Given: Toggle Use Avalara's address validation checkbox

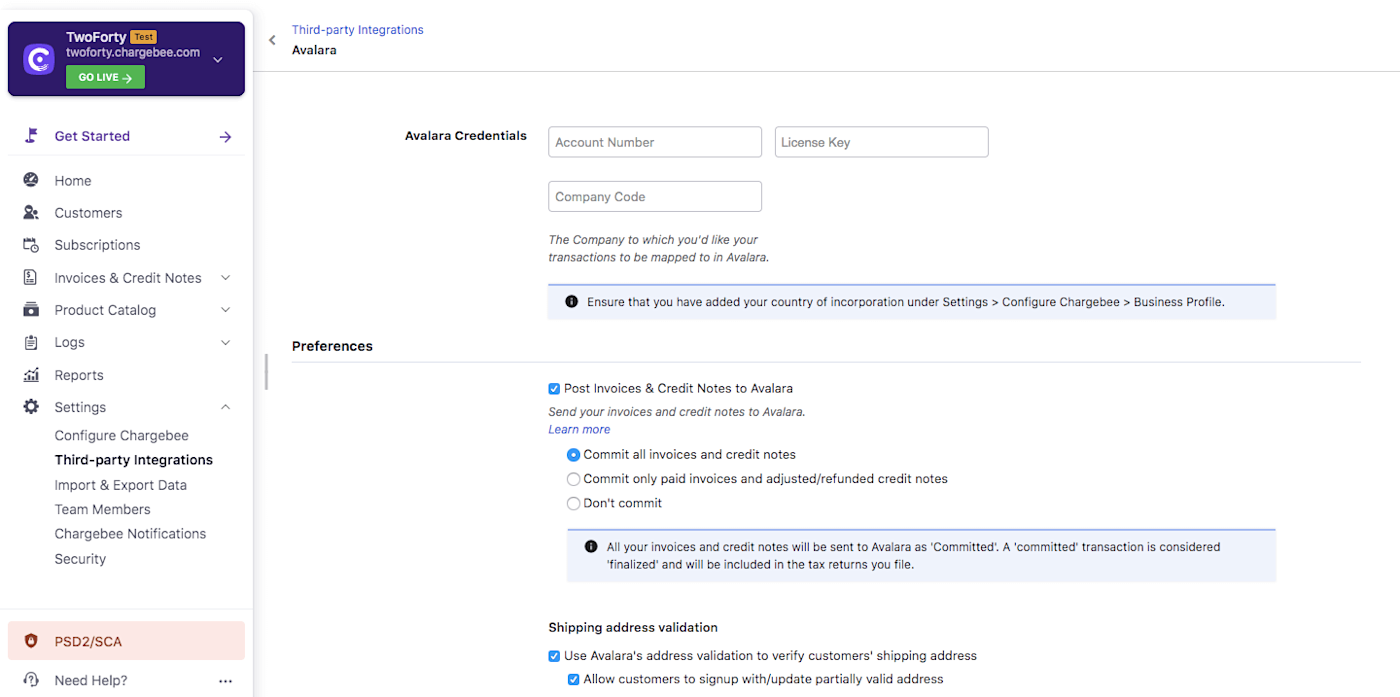Looking at the screenshot, I should [554, 657].
